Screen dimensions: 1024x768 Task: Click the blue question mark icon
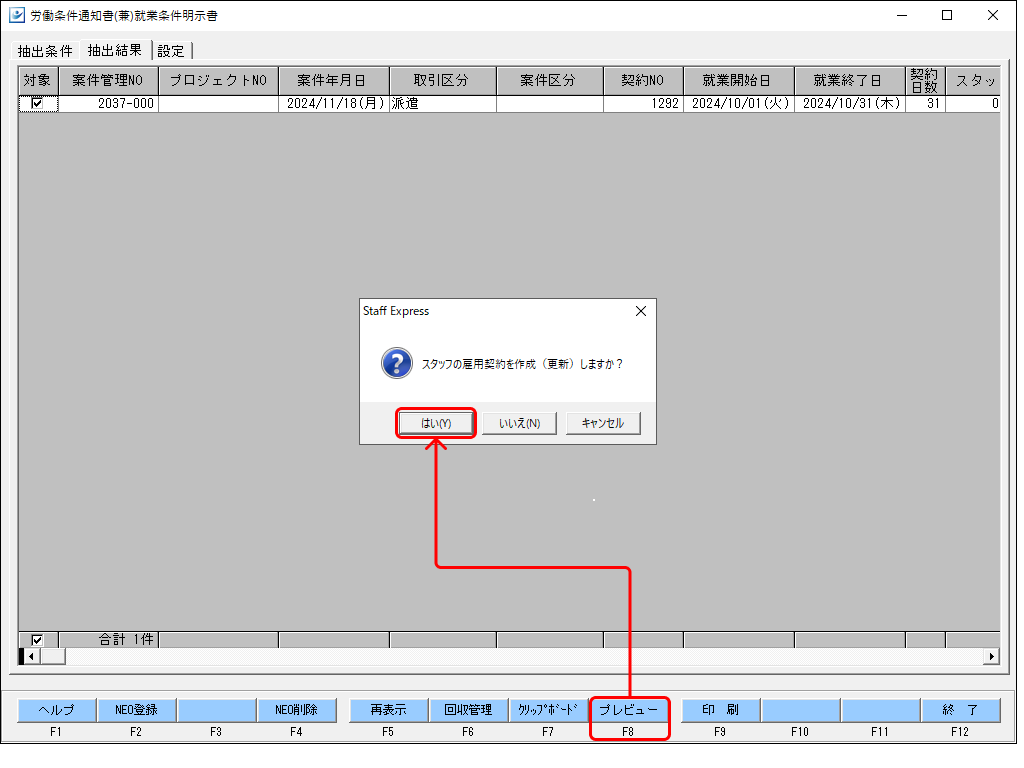[x=396, y=363]
